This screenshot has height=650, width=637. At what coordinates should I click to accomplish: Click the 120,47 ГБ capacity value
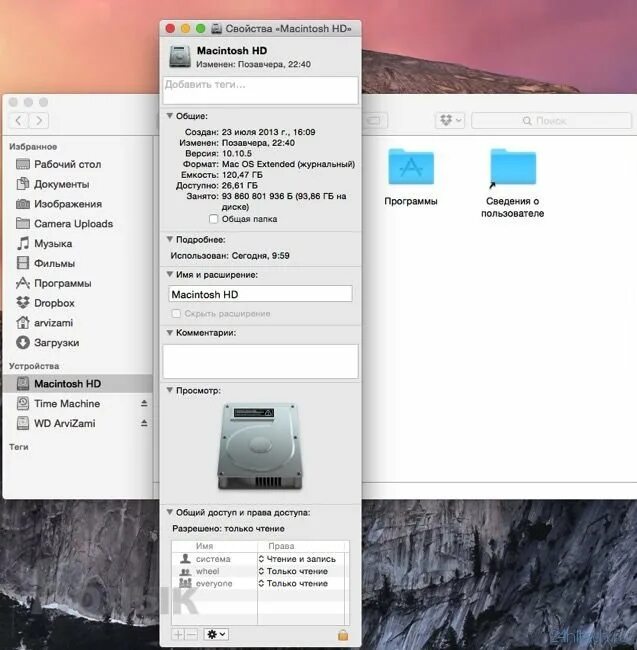point(242,175)
